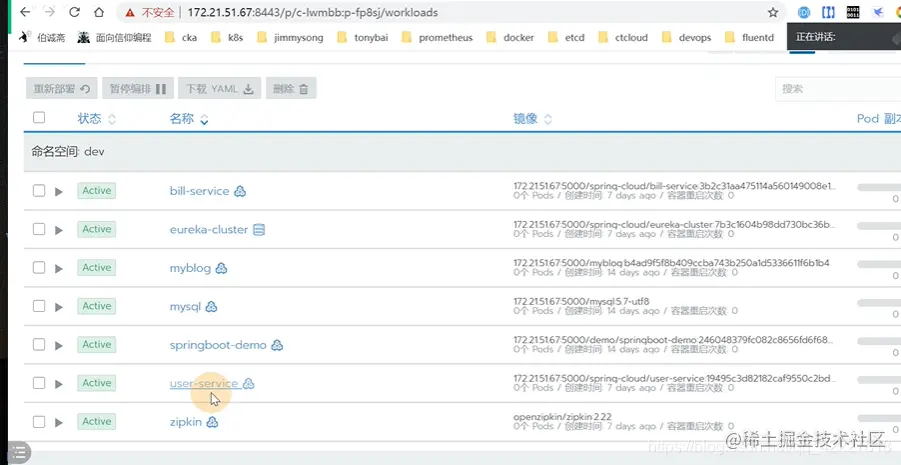901x465 pixels.
Task: Select the user-service row checkbox
Action: click(38, 383)
